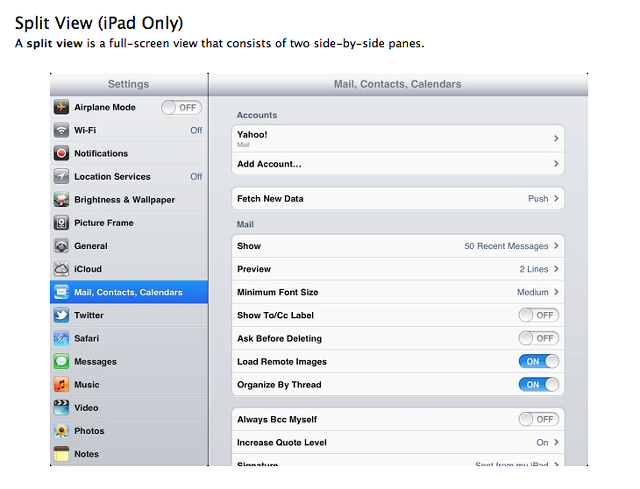The image size is (640, 489).
Task: Open Photos settings label
Action: pyautogui.click(x=89, y=431)
